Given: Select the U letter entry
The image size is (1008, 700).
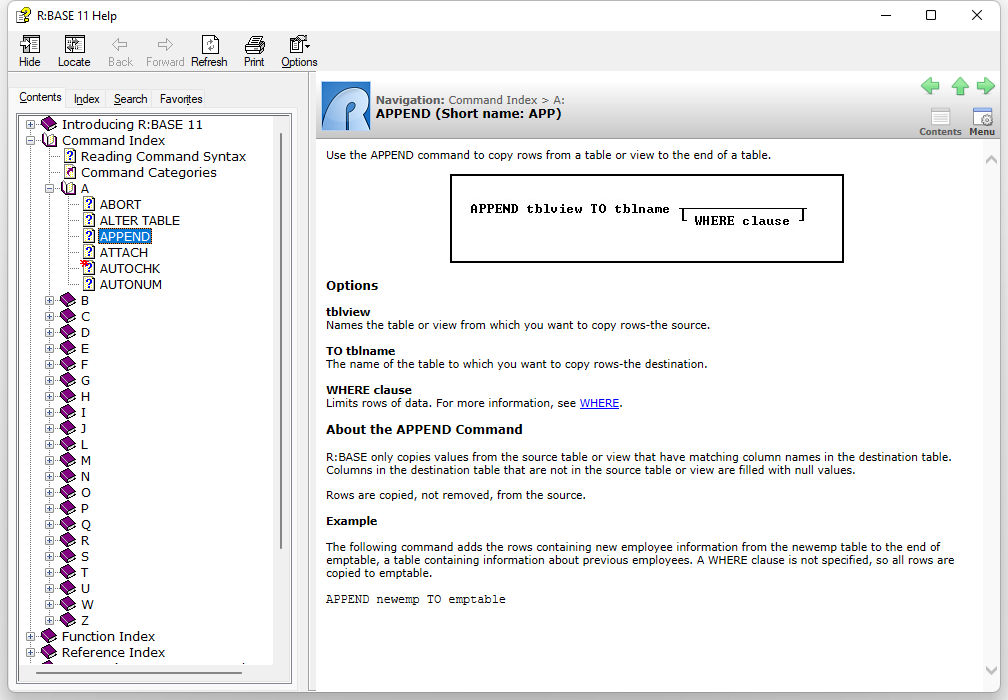Looking at the screenshot, I should tap(85, 588).
